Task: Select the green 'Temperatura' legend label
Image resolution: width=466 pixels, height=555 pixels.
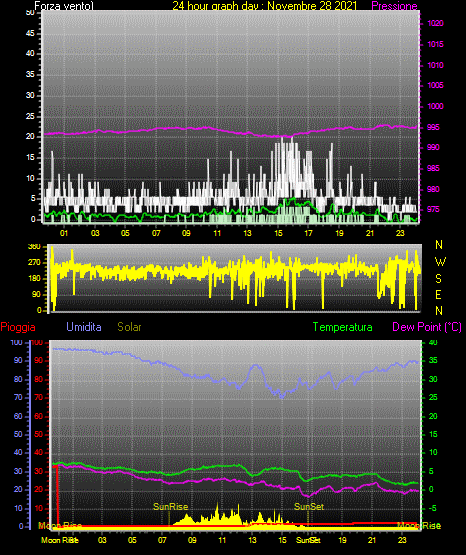Action: point(342,327)
